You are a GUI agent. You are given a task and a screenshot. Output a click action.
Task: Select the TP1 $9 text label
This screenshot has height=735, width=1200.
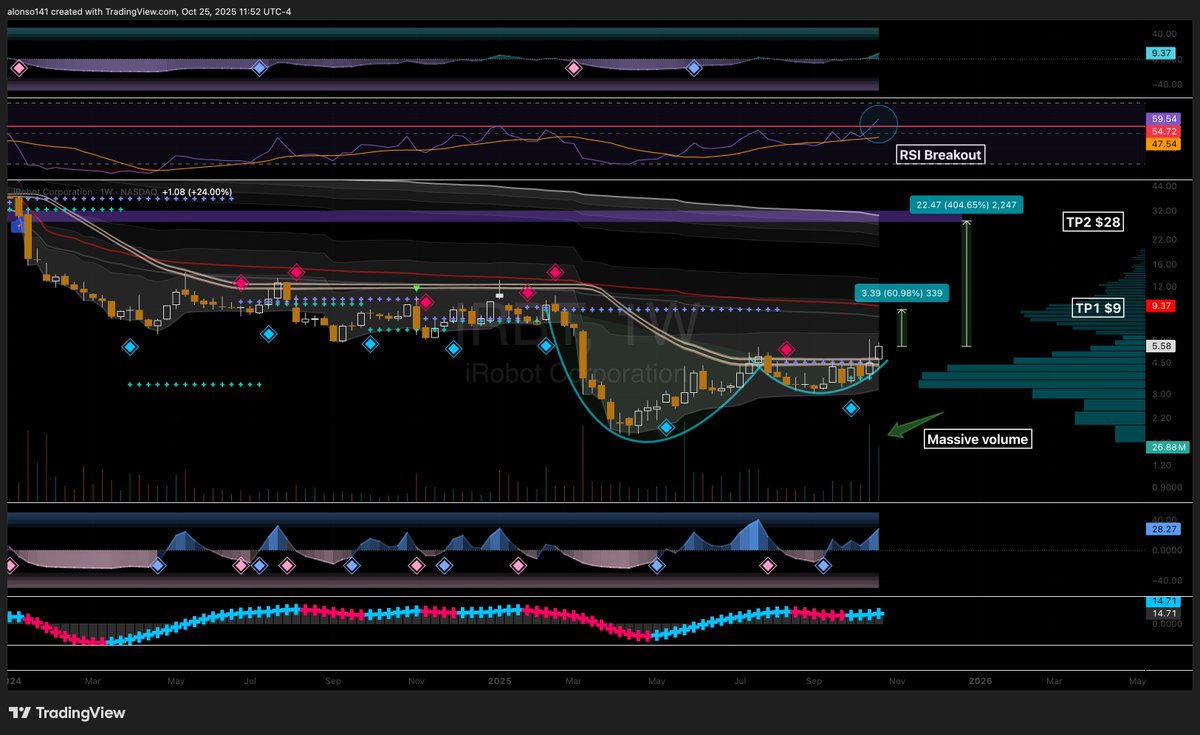click(x=1097, y=308)
